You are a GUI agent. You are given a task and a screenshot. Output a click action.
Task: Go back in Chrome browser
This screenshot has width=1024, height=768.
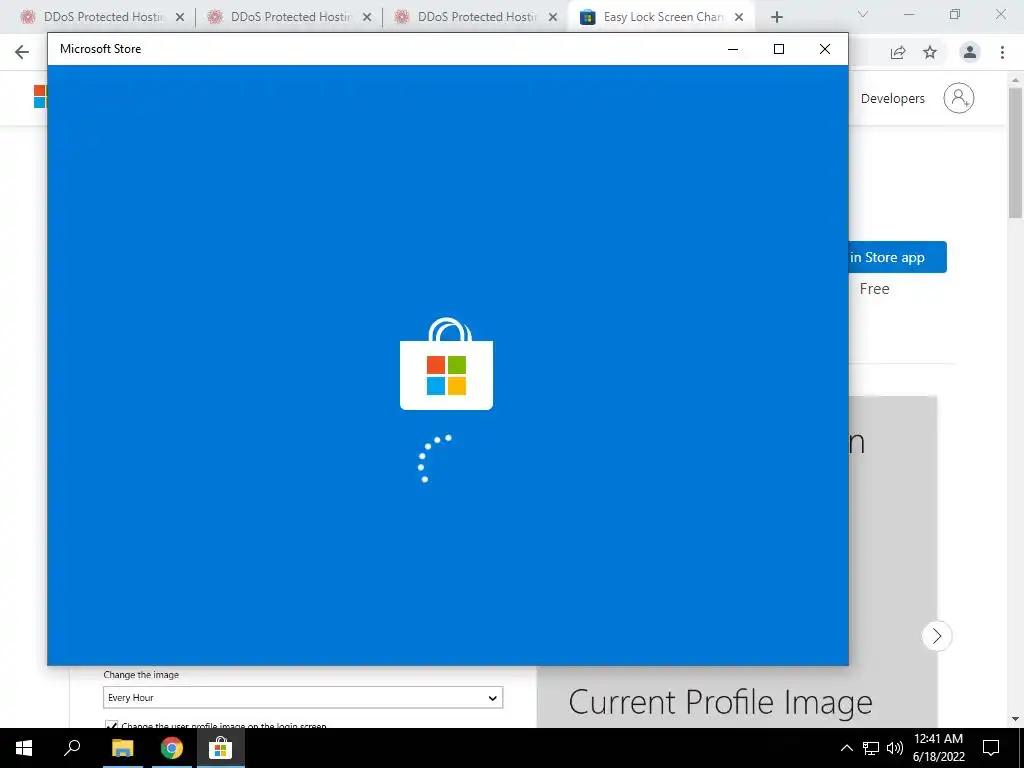(x=22, y=52)
